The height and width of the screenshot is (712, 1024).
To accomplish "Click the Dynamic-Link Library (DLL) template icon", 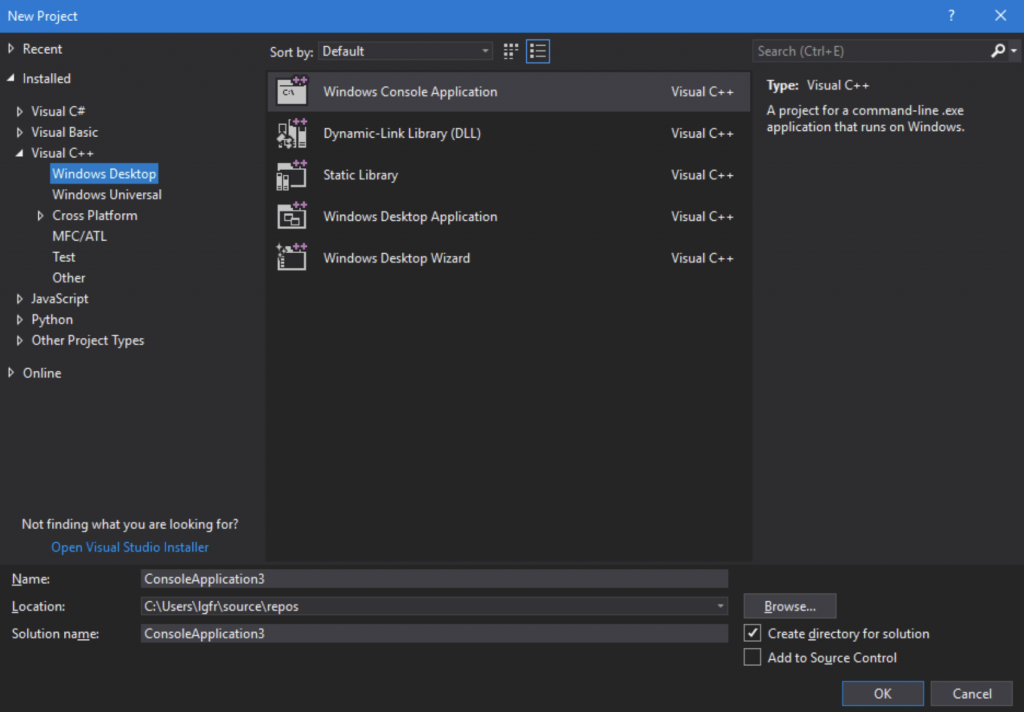I will pos(292,132).
